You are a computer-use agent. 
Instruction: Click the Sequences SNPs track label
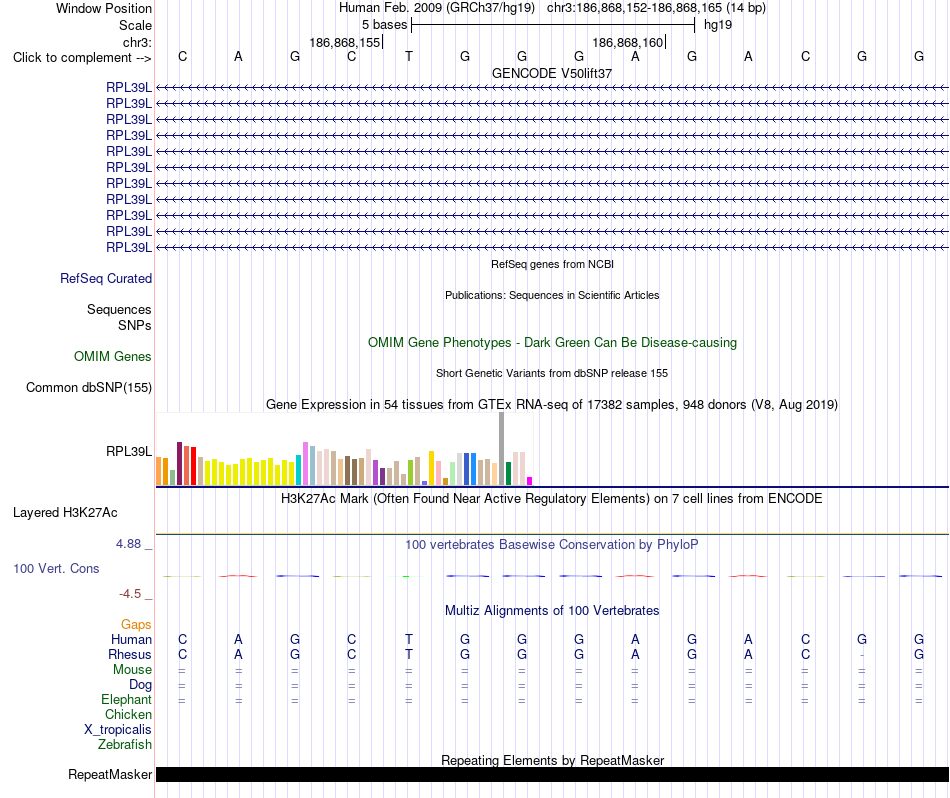[119, 318]
